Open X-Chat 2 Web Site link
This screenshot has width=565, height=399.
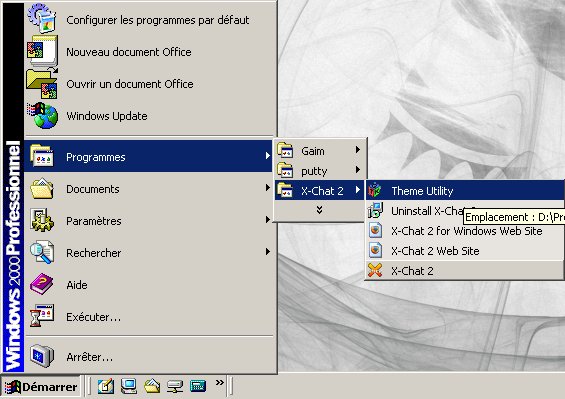tap(464, 251)
